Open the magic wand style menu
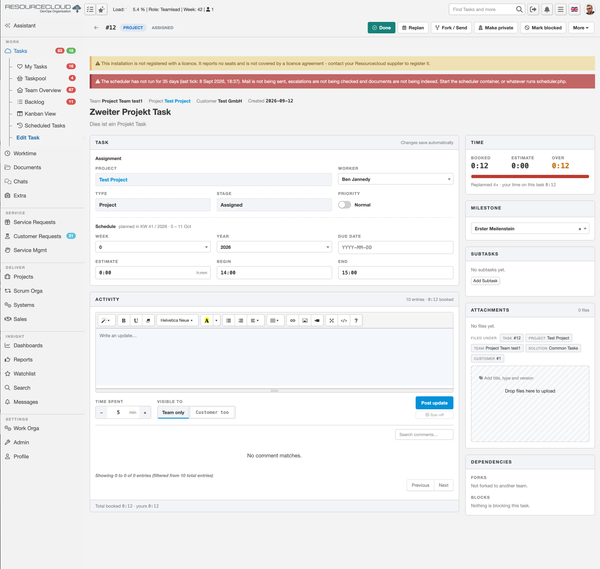Image resolution: width=600 pixels, height=569 pixels. click(106, 320)
